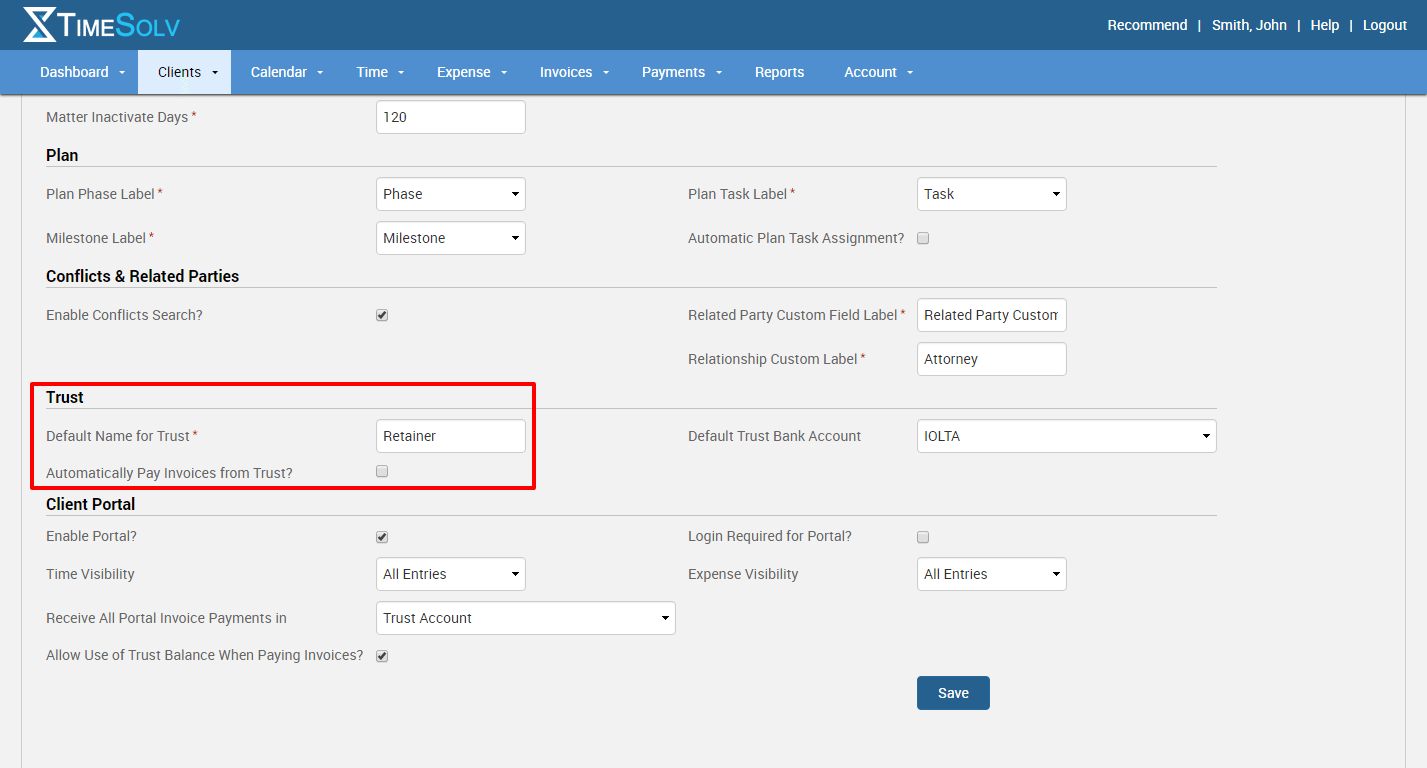
Task: Switch to the Reports section
Action: [779, 71]
